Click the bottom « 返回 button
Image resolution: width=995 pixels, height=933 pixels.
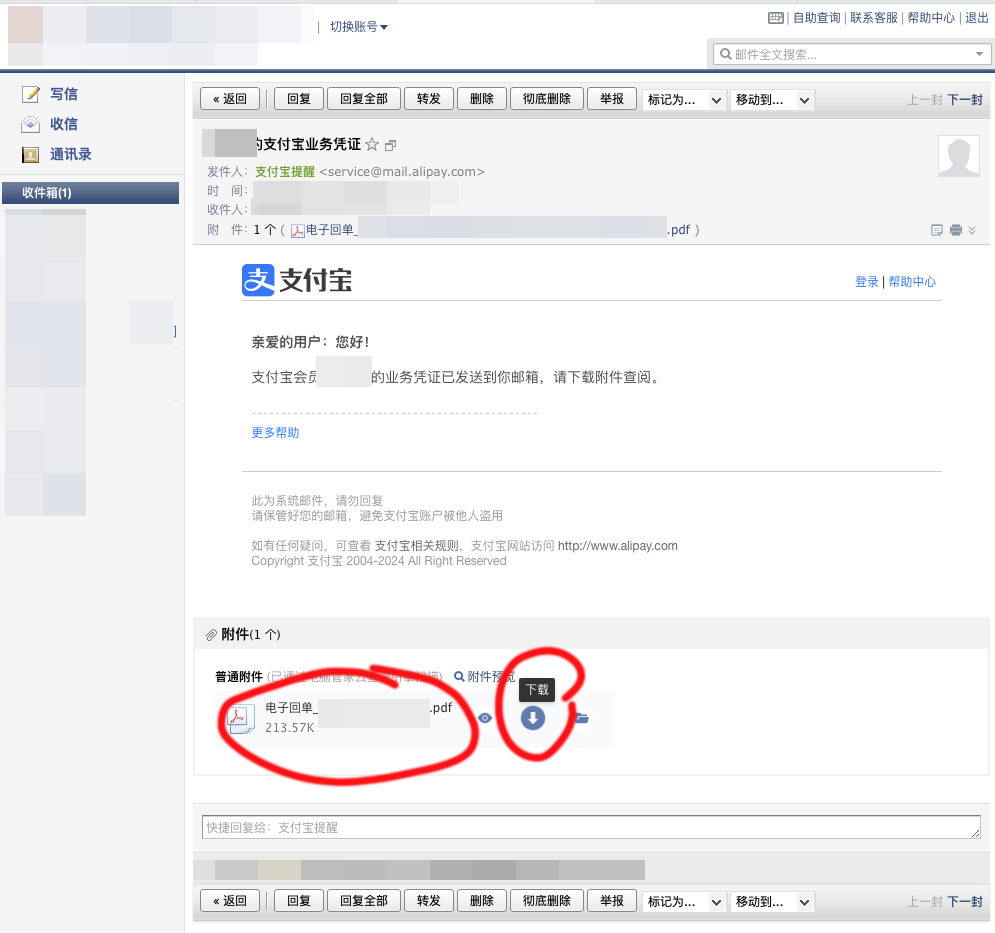[x=230, y=901]
